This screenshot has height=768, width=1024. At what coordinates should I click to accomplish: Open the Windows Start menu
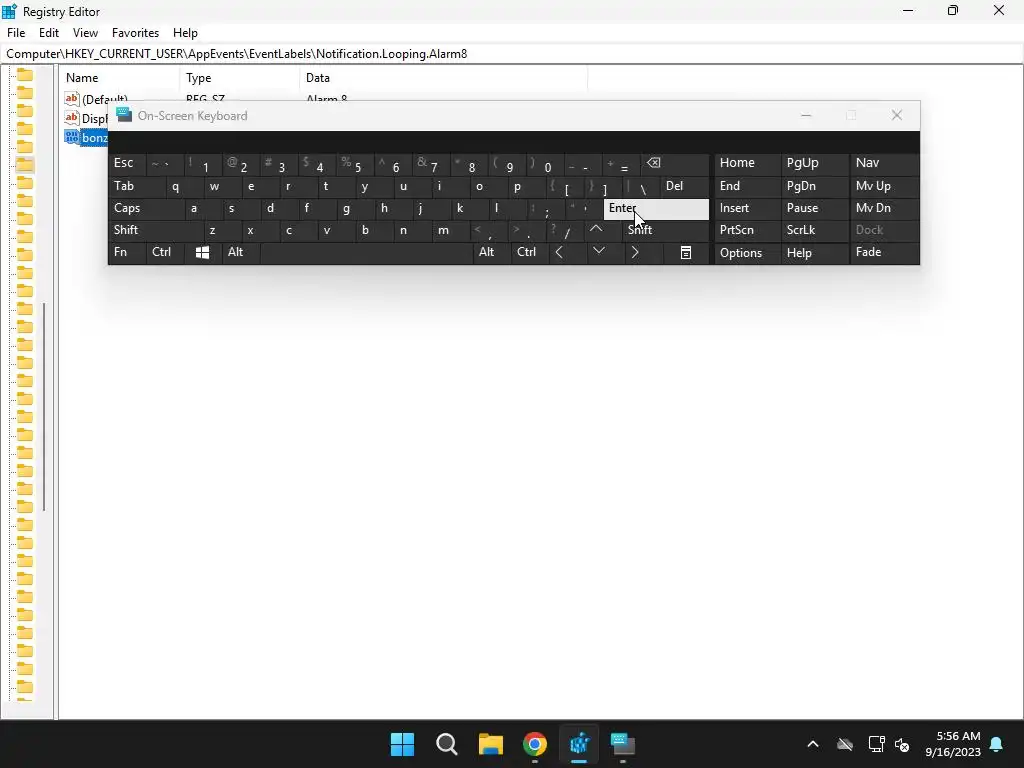pyautogui.click(x=402, y=744)
